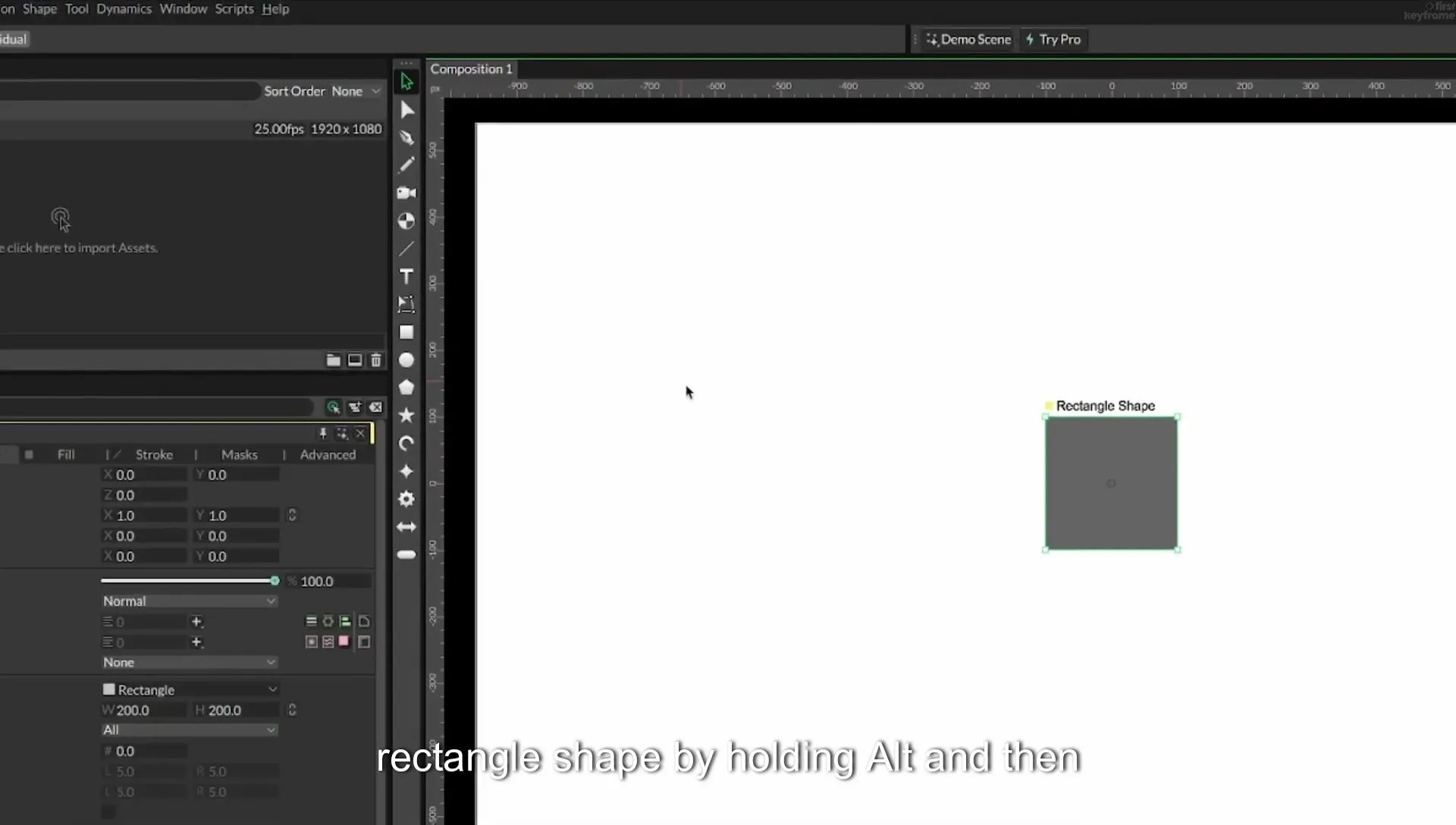The height and width of the screenshot is (825, 1456).
Task: Click the add-behaviour sparkle icon in attribute header
Action: (342, 433)
